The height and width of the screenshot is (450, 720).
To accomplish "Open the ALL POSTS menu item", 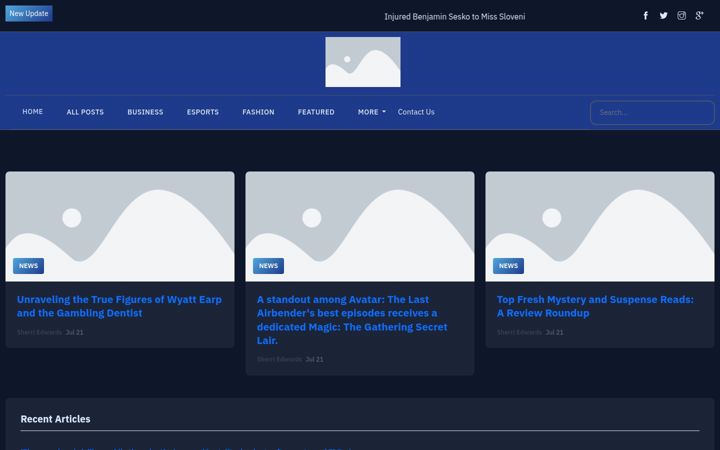I will tap(85, 112).
